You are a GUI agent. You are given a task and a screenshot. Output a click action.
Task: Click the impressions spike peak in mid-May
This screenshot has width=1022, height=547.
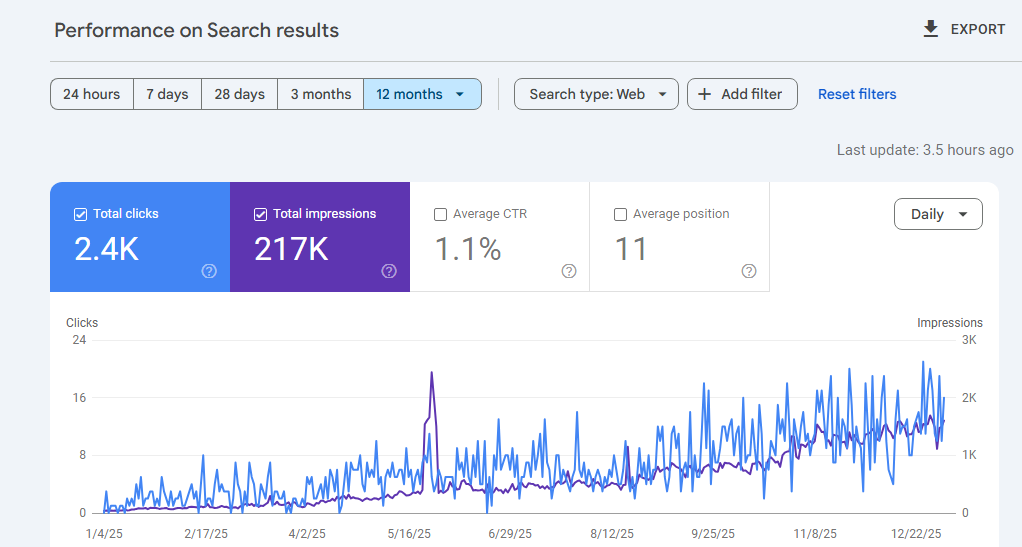[431, 373]
